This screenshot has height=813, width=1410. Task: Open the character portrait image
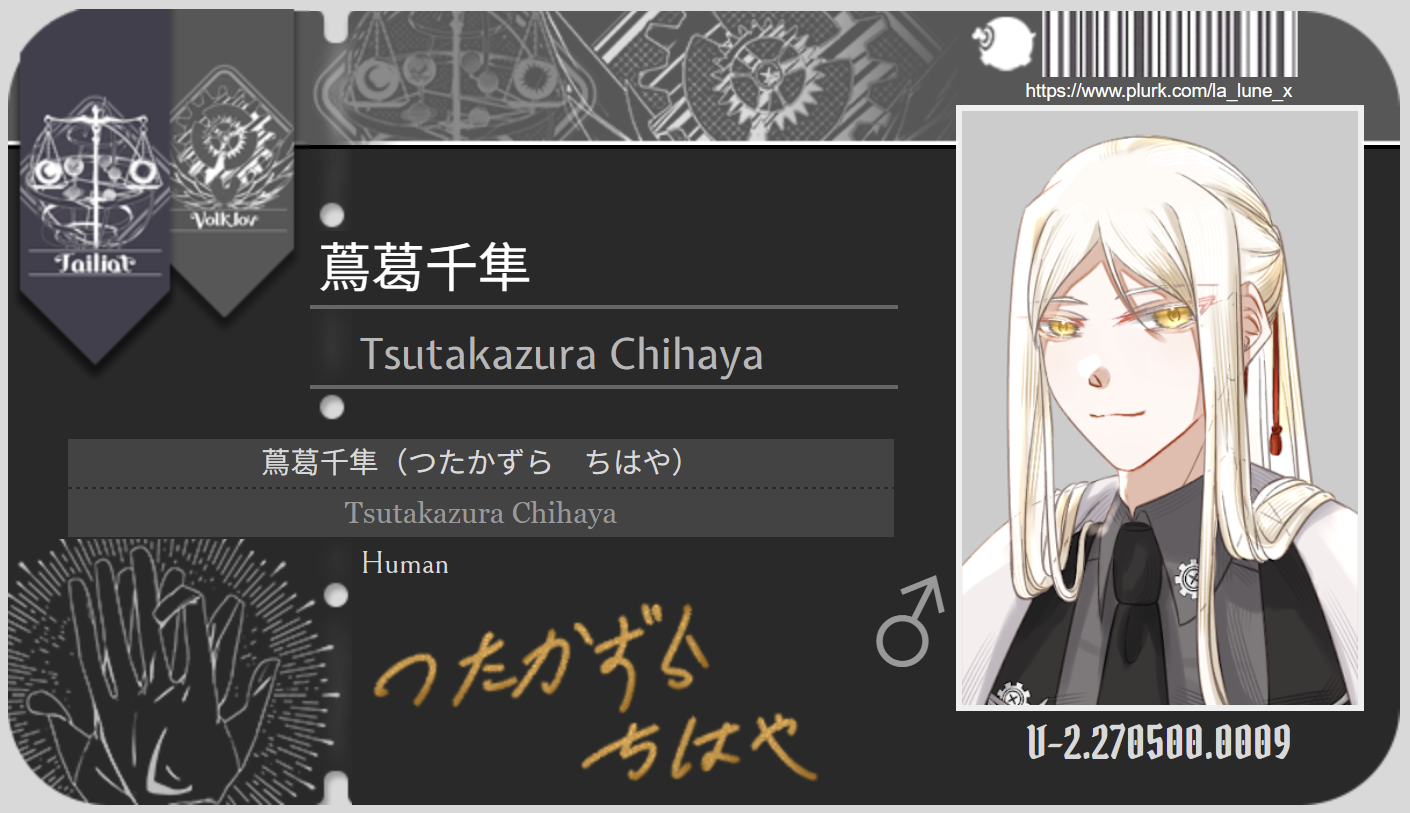pyautogui.click(x=1160, y=407)
